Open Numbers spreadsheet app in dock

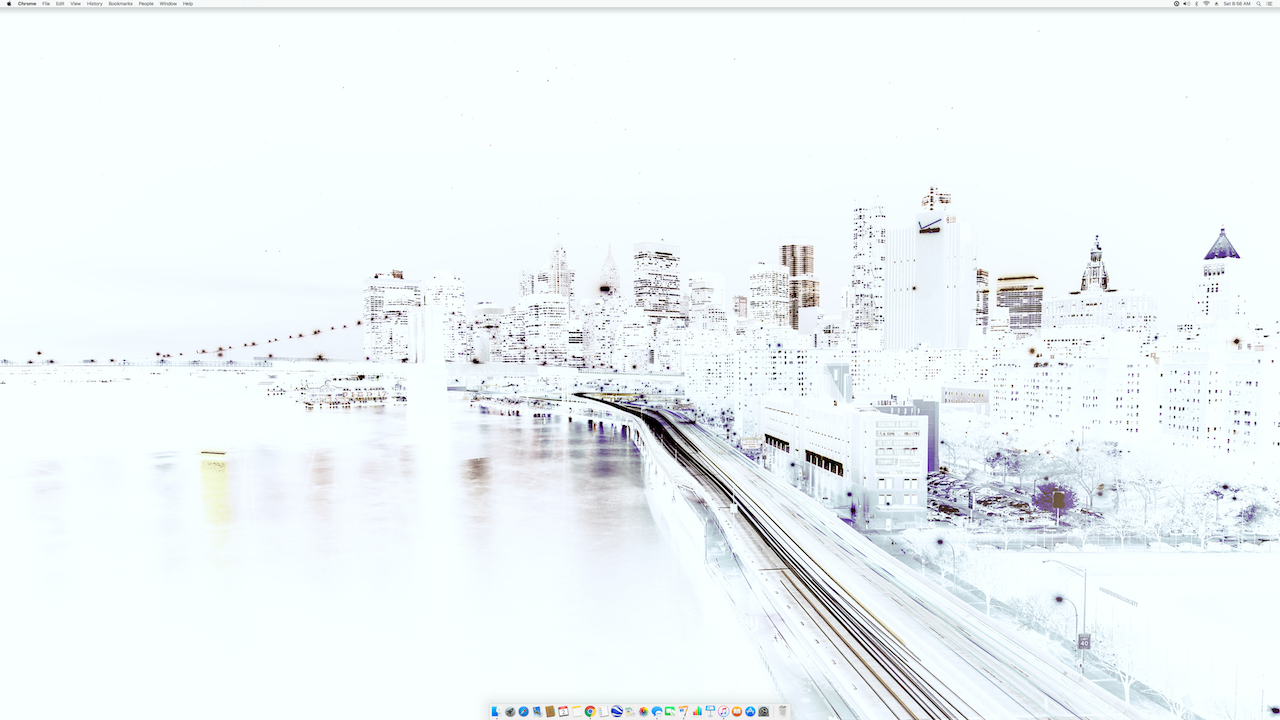click(x=697, y=711)
